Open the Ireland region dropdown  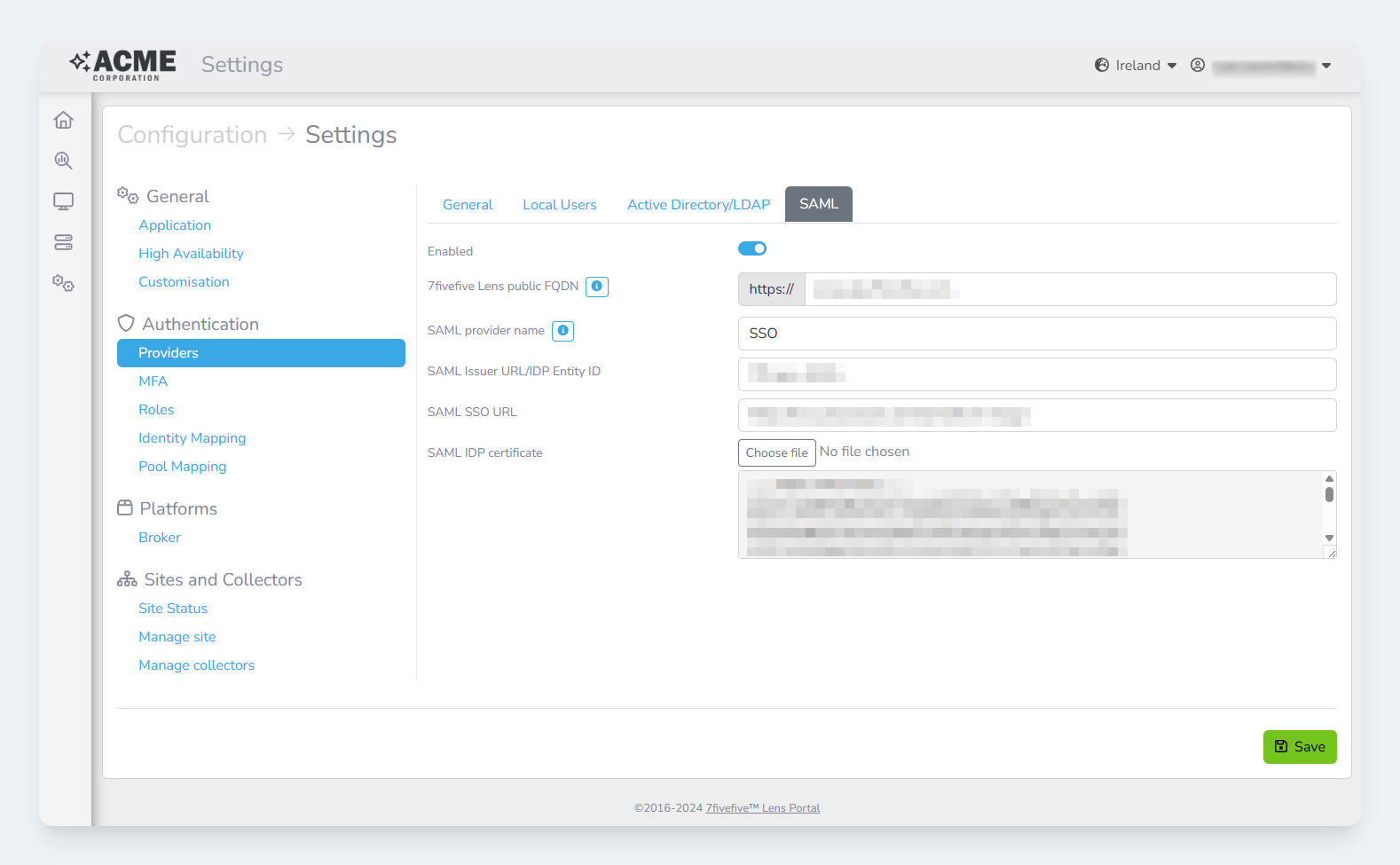[1136, 66]
